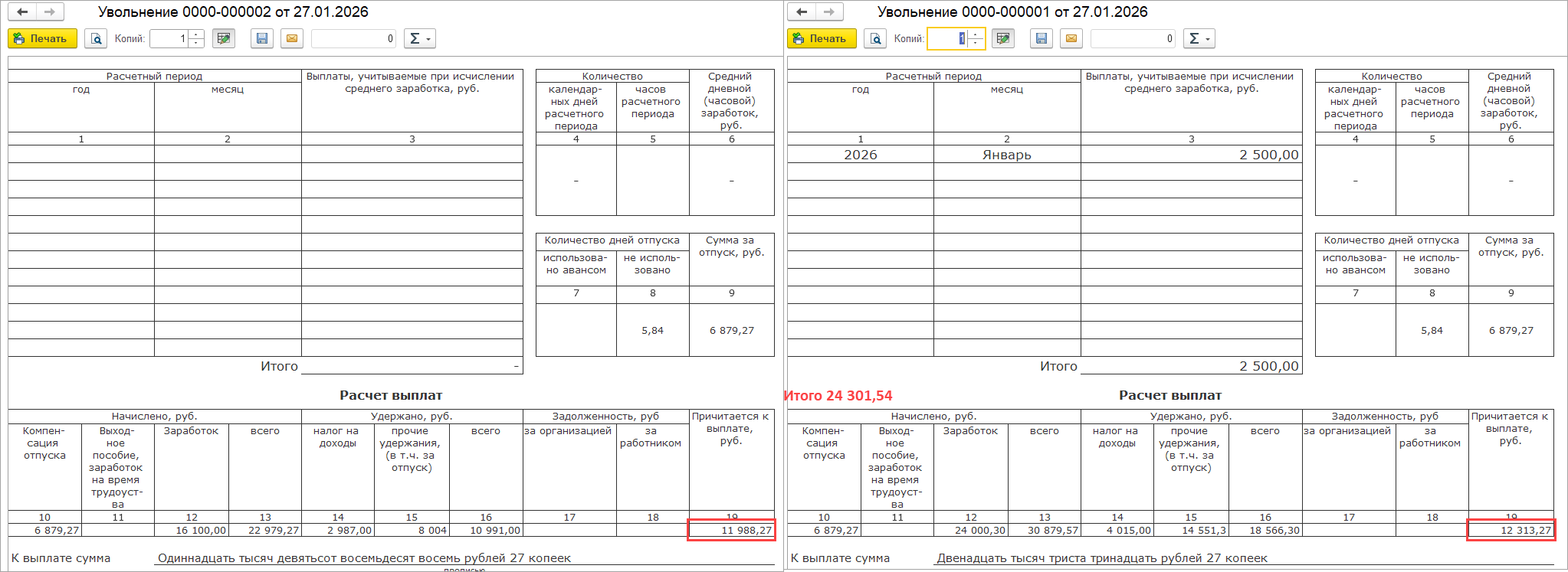Go back using left document's back arrow
Image resolution: width=1568 pixels, height=572 pixels.
(22, 11)
